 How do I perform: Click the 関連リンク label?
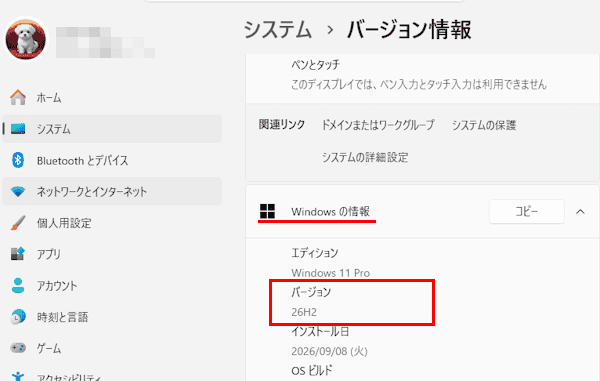[x=282, y=125]
